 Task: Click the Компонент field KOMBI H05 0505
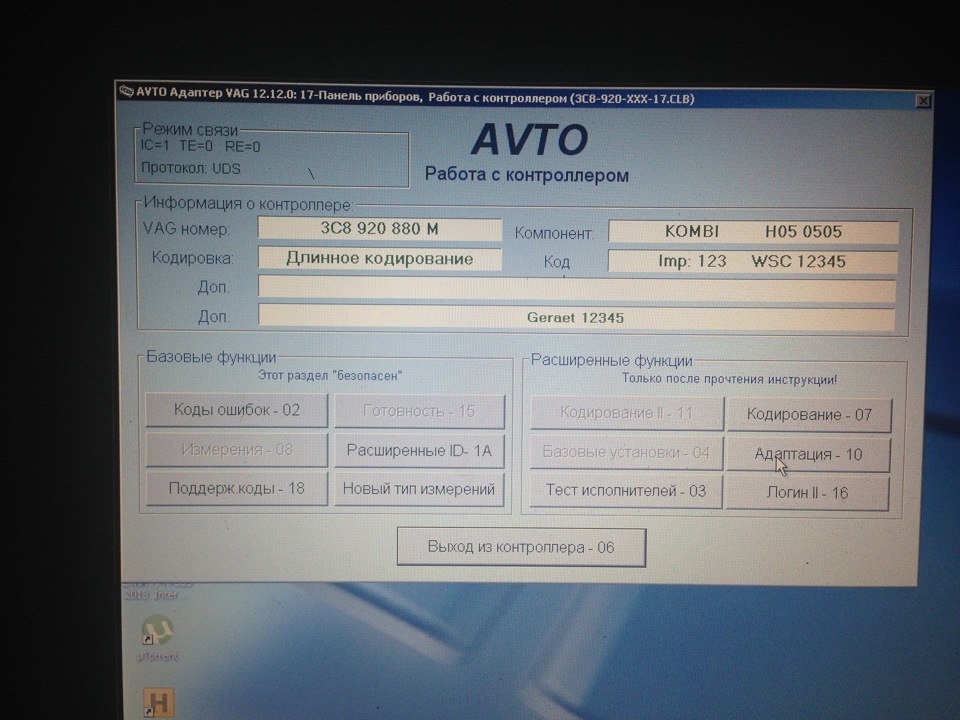coord(753,231)
